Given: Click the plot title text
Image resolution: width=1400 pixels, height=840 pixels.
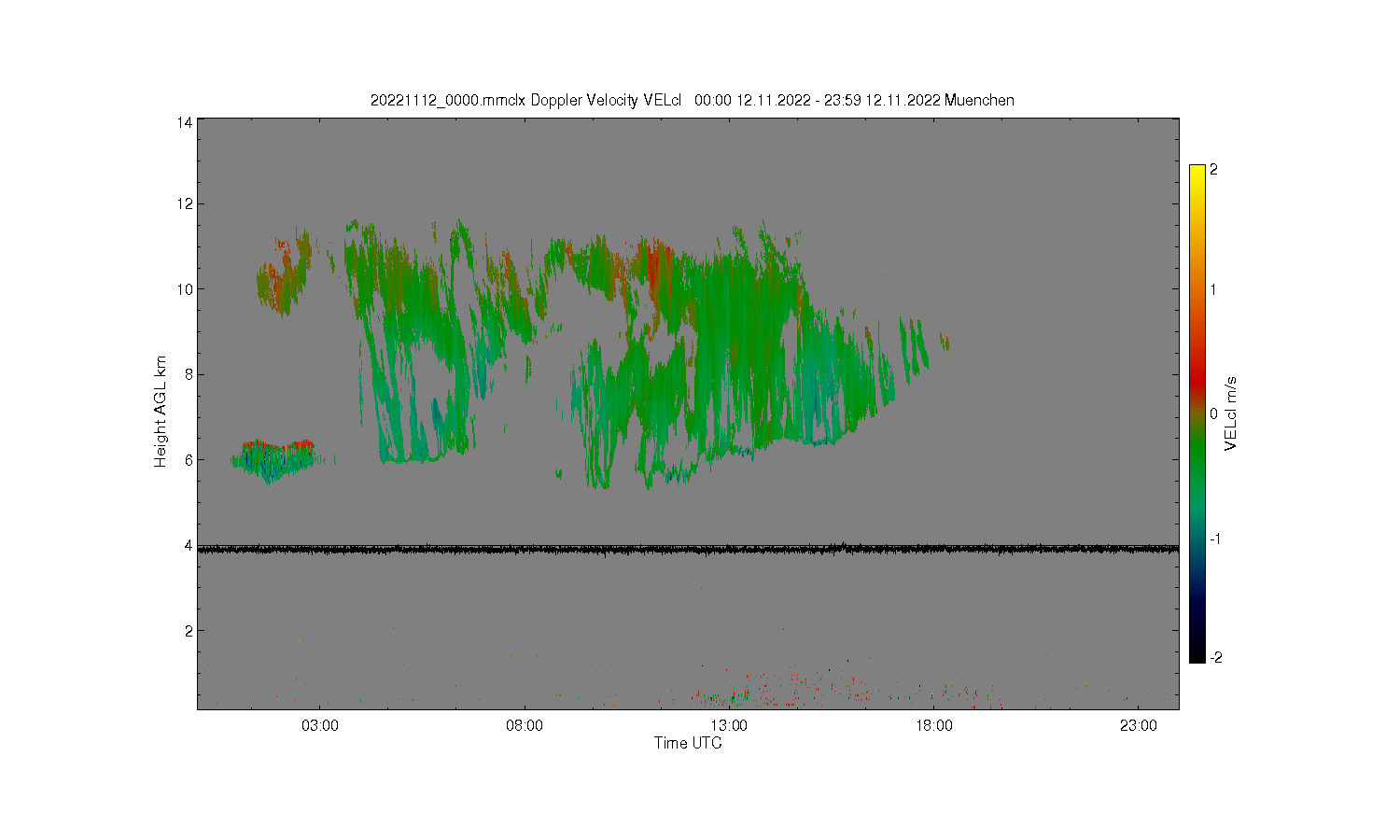Looking at the screenshot, I should (692, 100).
